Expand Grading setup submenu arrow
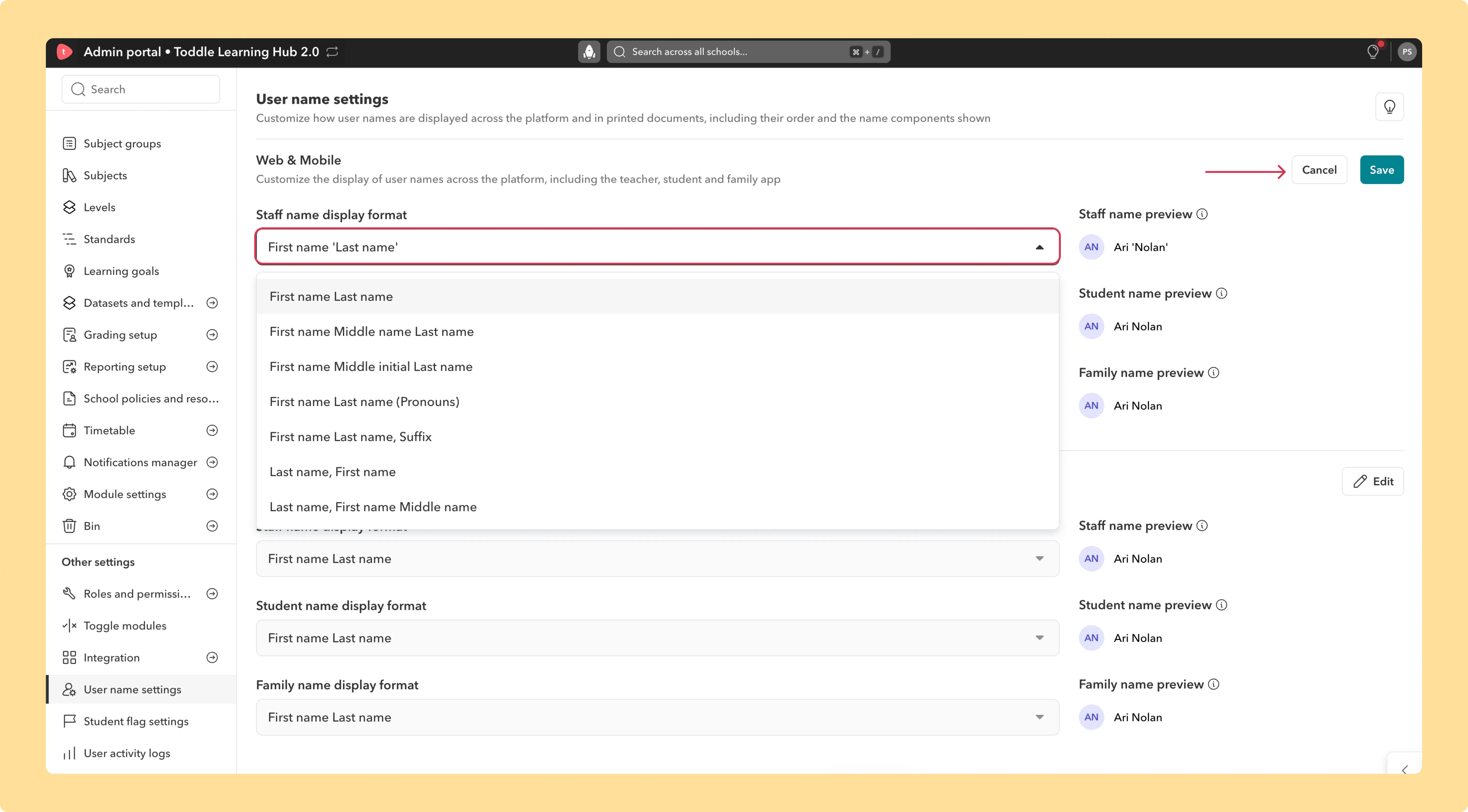Screen dimensions: 1468x812 click(x=212, y=335)
